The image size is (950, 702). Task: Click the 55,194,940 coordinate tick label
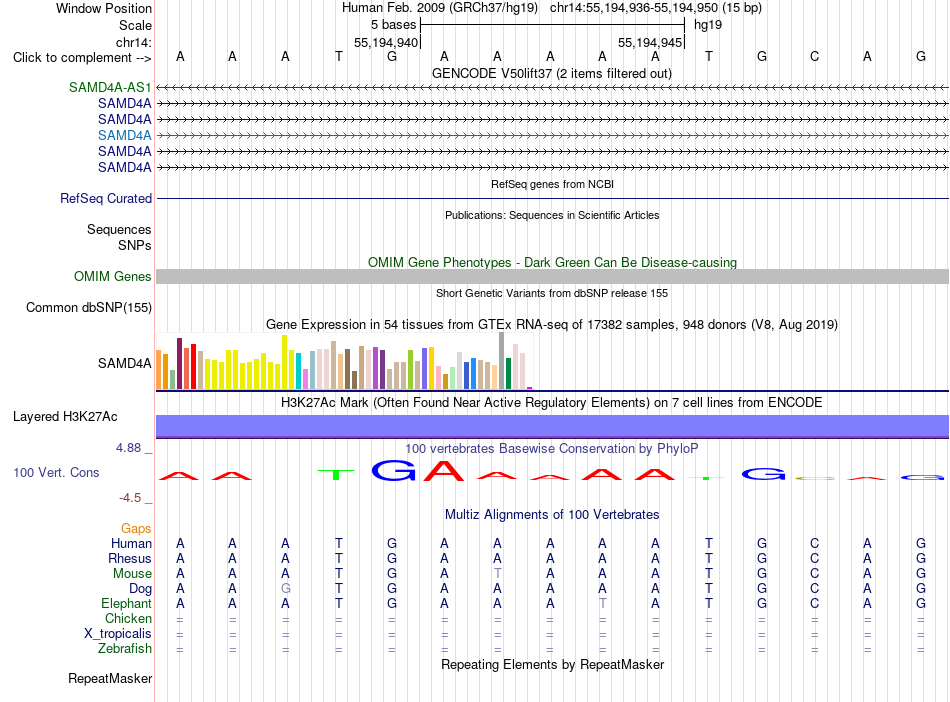click(386, 42)
